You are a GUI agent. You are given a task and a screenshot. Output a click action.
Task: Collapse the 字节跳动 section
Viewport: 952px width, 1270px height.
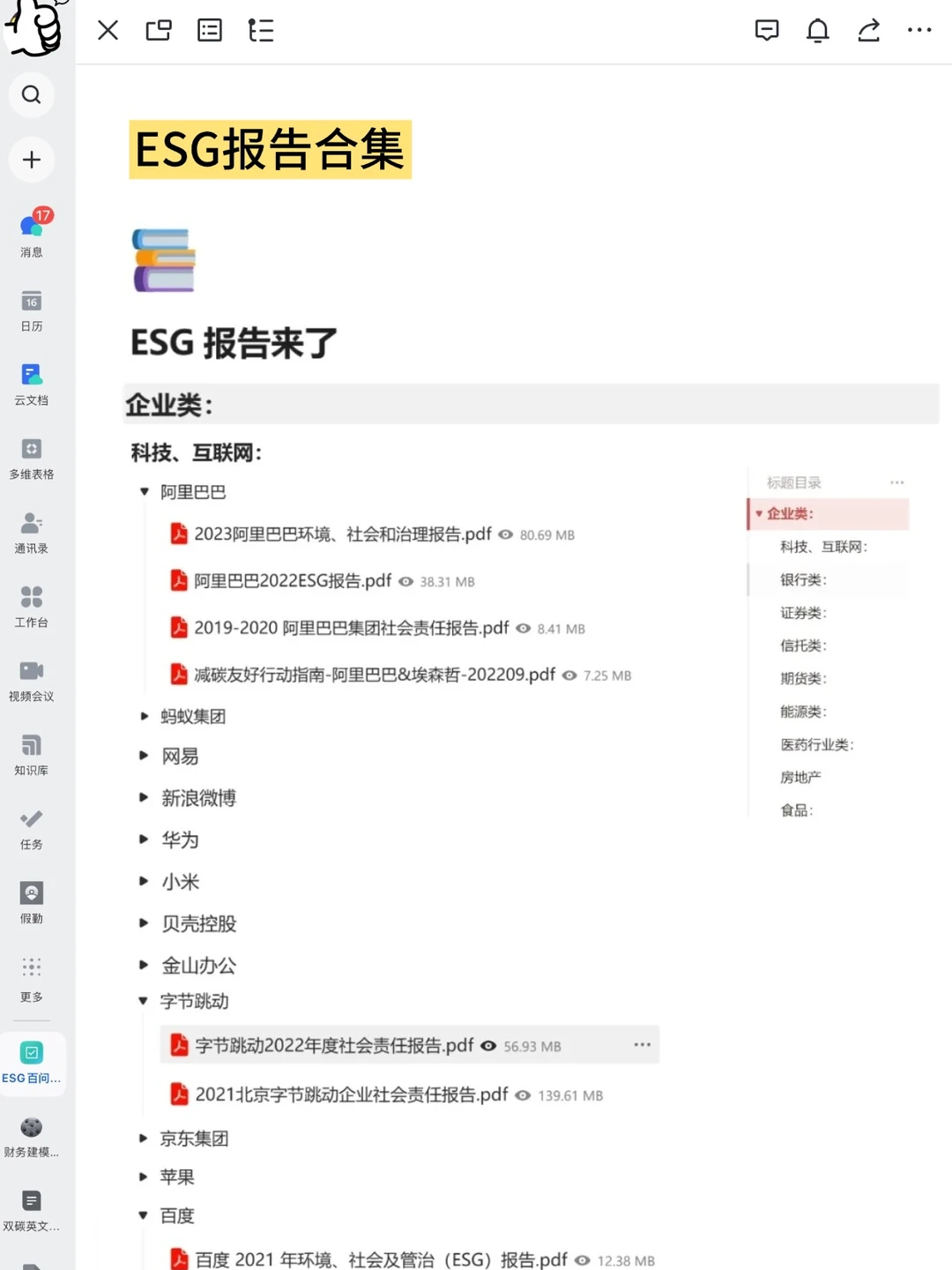144,1001
